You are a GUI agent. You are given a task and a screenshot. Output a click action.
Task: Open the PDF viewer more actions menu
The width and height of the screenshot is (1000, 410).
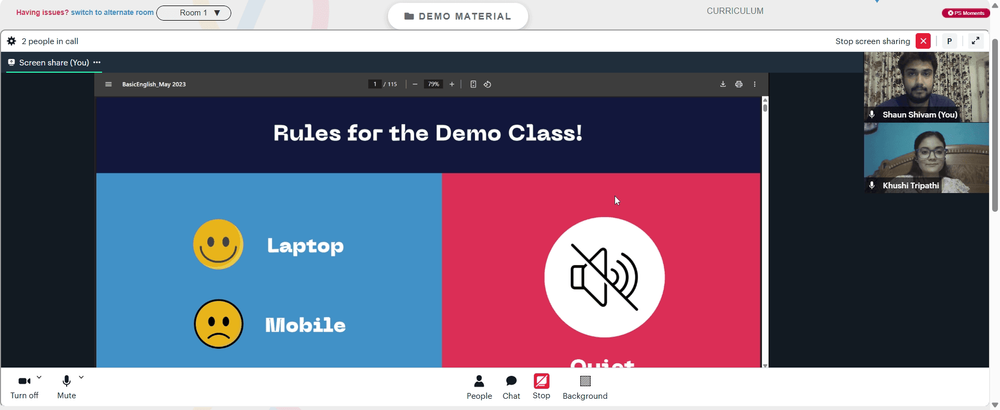pyautogui.click(x=754, y=84)
